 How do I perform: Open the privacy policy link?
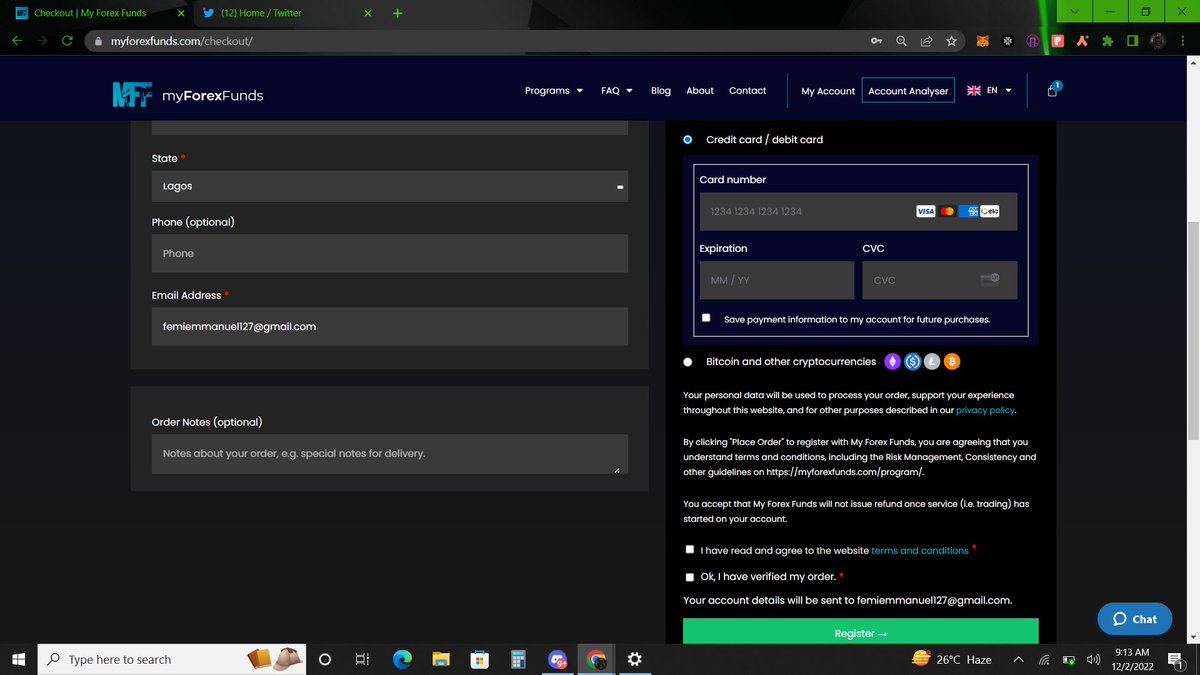tap(985, 411)
